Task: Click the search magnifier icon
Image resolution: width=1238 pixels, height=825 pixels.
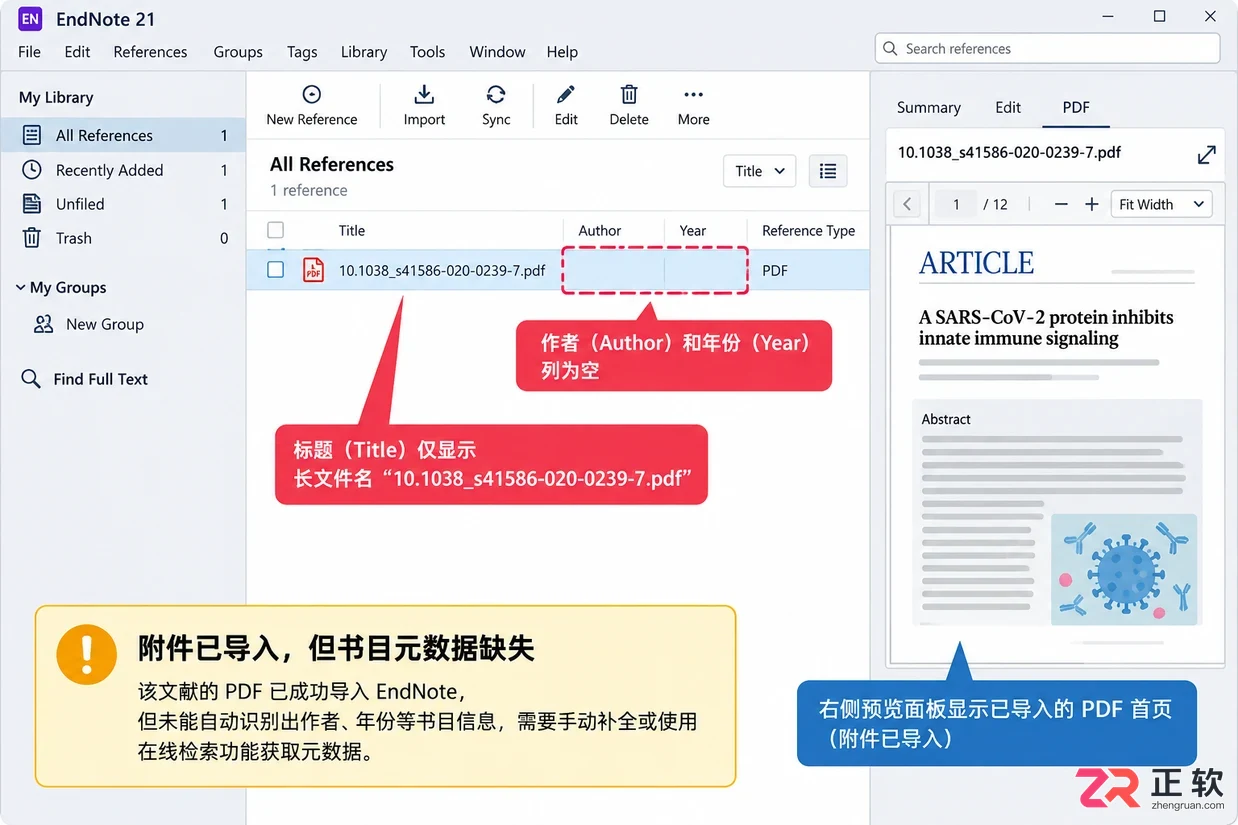Action: pos(890,49)
